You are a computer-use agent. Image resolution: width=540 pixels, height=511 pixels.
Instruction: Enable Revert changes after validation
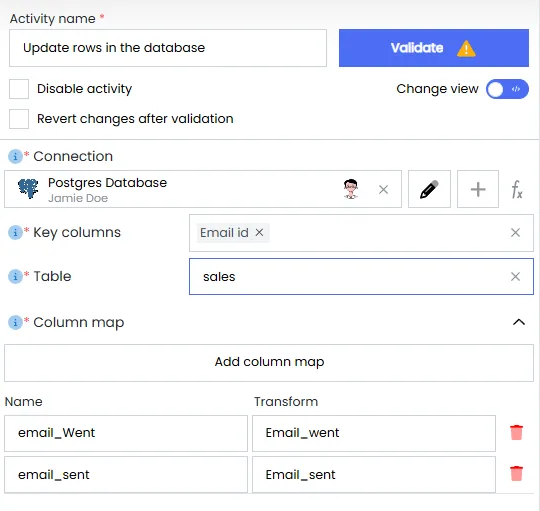pyautogui.click(x=19, y=119)
